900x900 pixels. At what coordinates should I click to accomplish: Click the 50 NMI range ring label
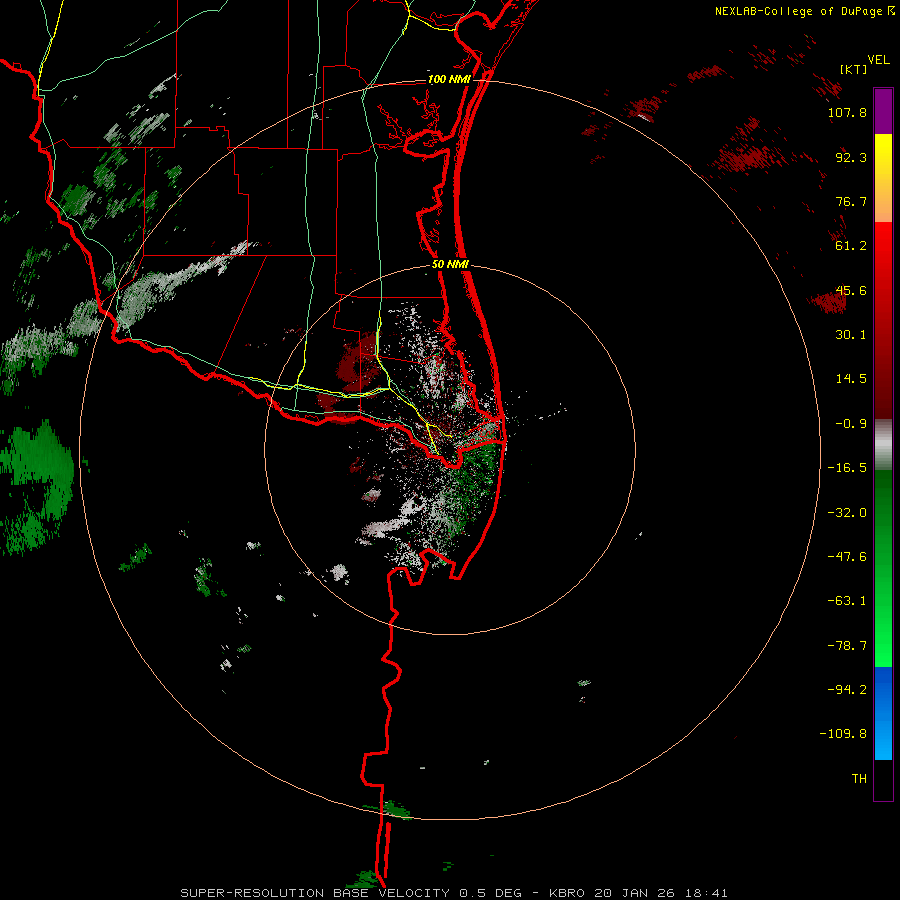(x=450, y=264)
